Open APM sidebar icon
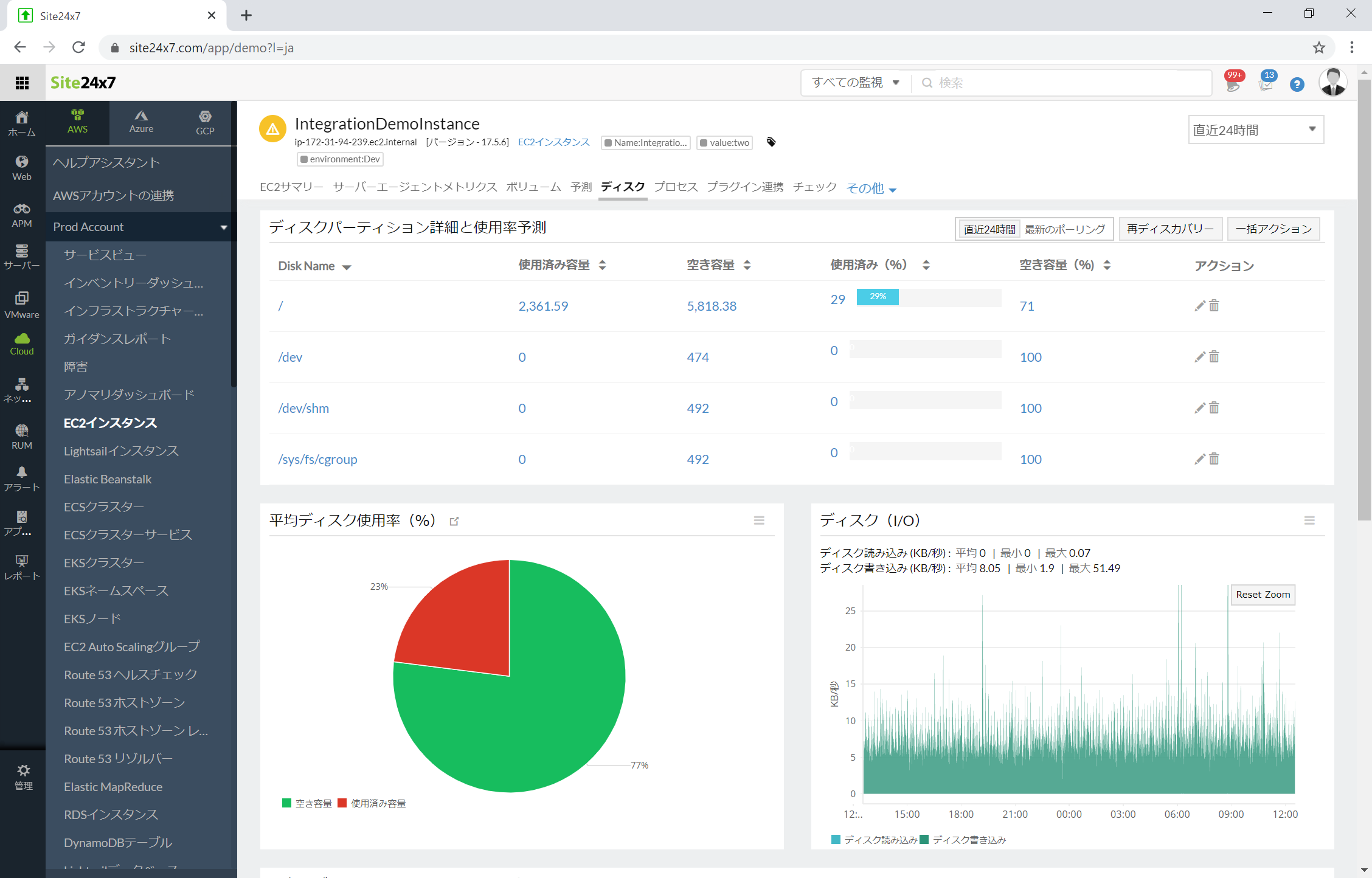This screenshot has width=1372, height=878. click(22, 215)
